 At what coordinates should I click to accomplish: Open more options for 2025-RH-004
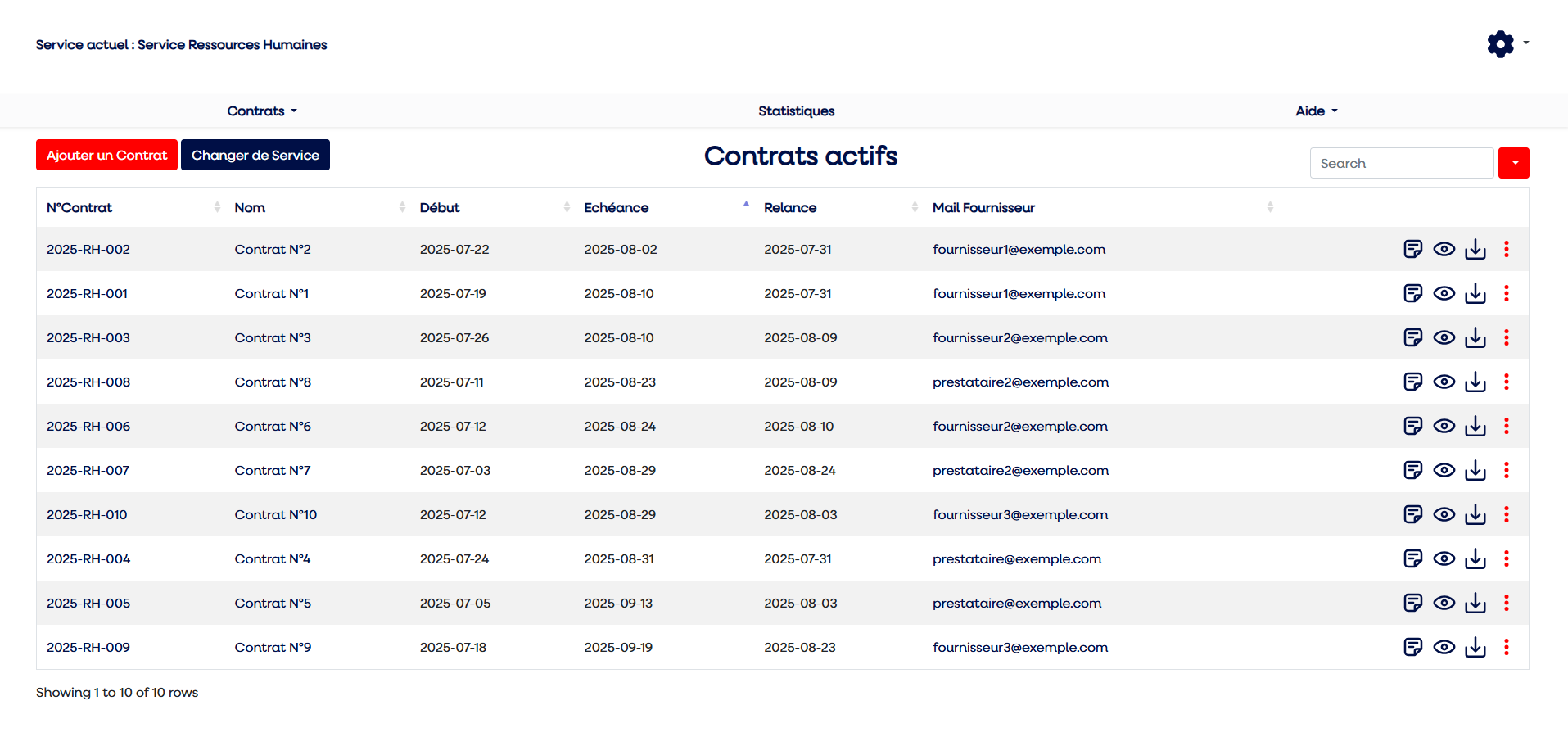pyautogui.click(x=1507, y=558)
